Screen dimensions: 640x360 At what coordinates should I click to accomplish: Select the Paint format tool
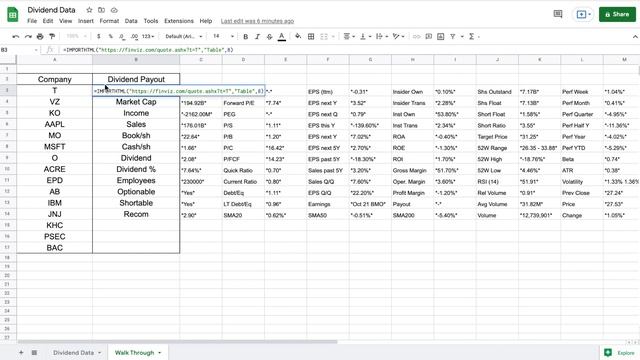tap(52, 37)
